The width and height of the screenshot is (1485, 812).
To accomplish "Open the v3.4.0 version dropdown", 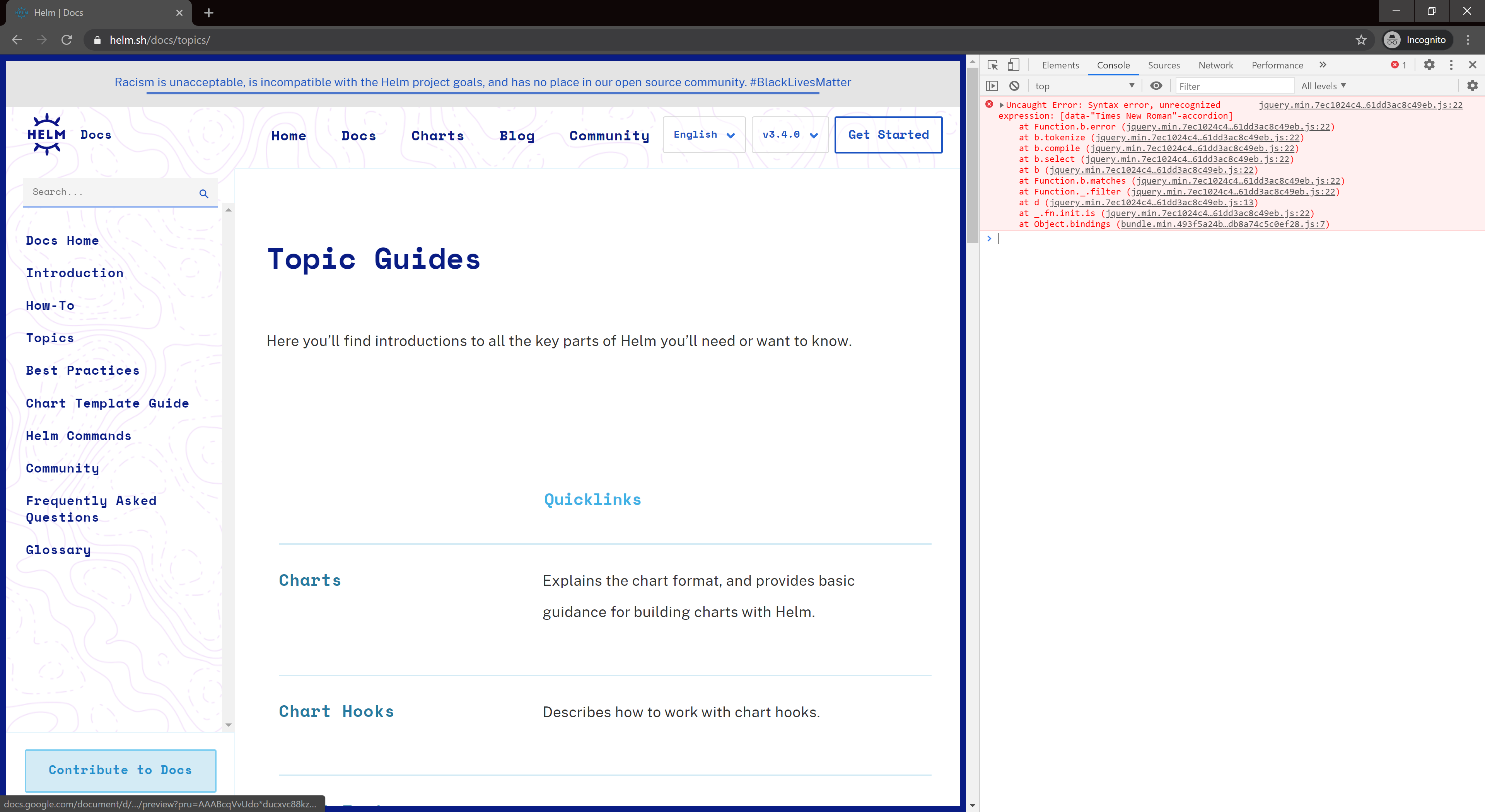I will [790, 135].
